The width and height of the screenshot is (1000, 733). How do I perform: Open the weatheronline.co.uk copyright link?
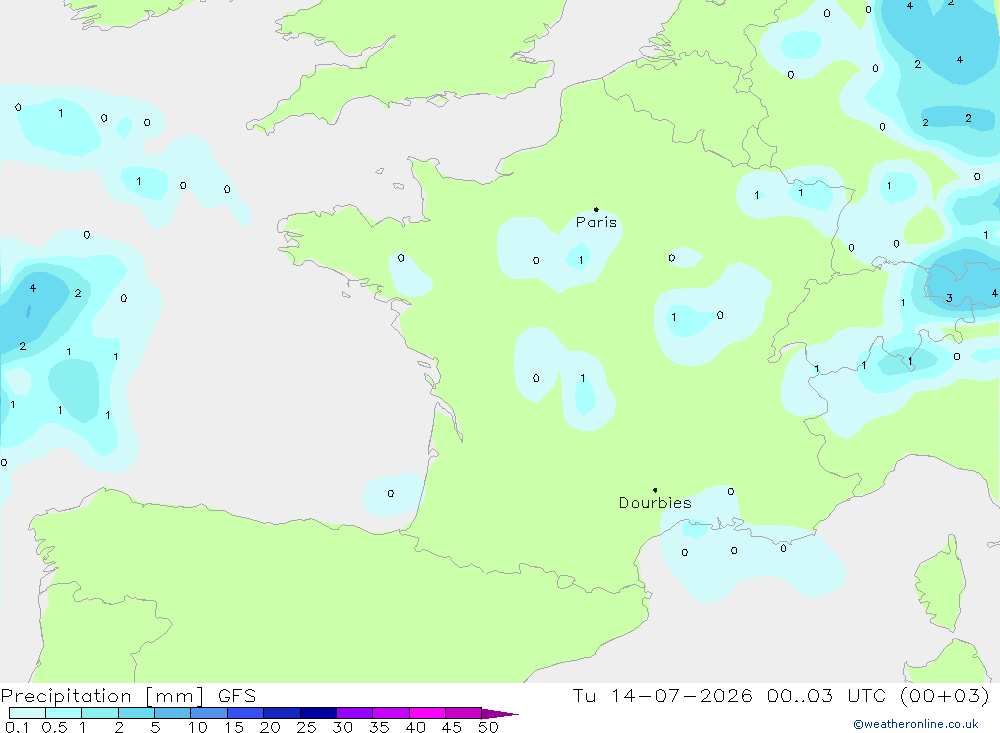point(916,724)
